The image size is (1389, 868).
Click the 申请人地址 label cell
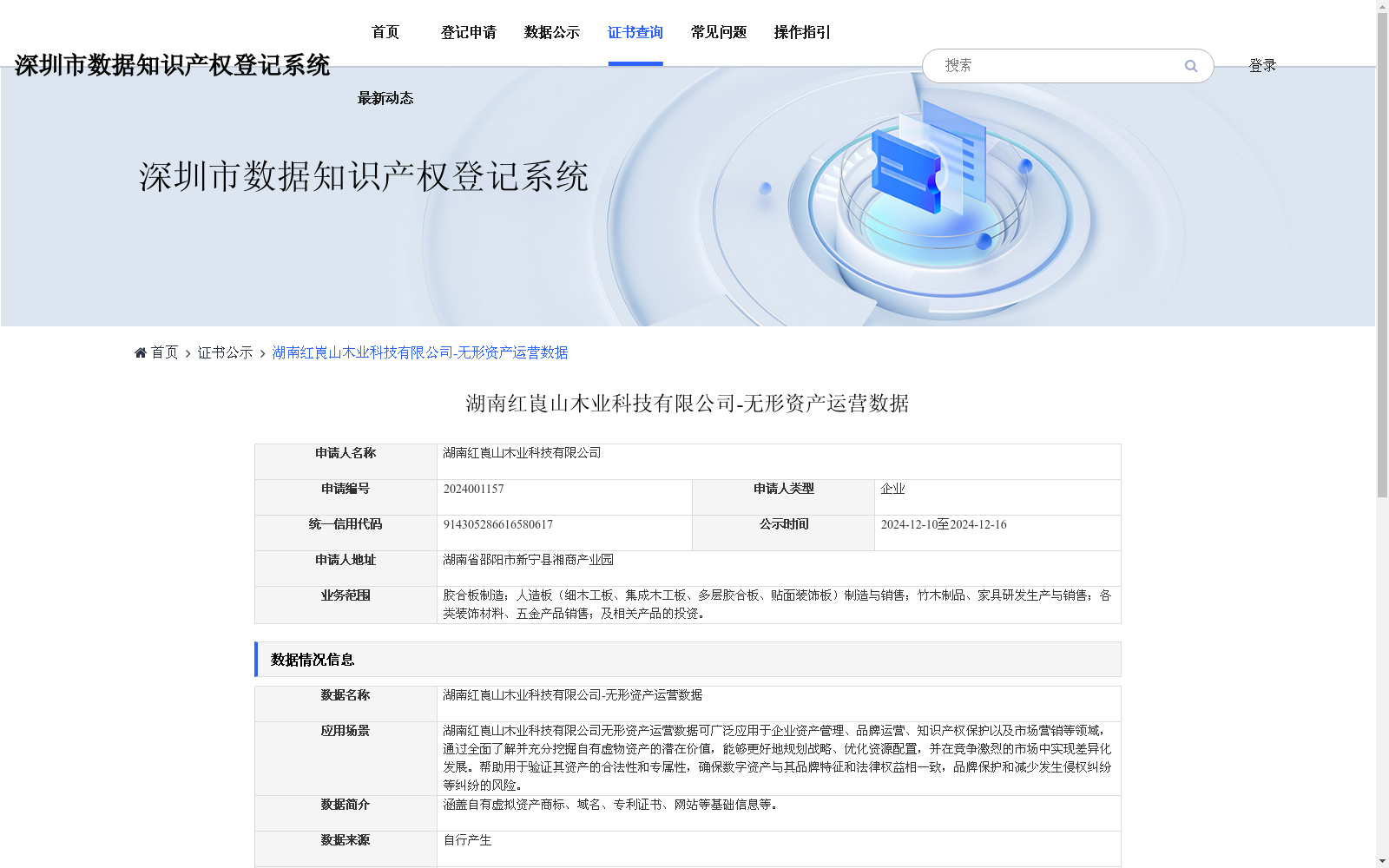click(346, 569)
